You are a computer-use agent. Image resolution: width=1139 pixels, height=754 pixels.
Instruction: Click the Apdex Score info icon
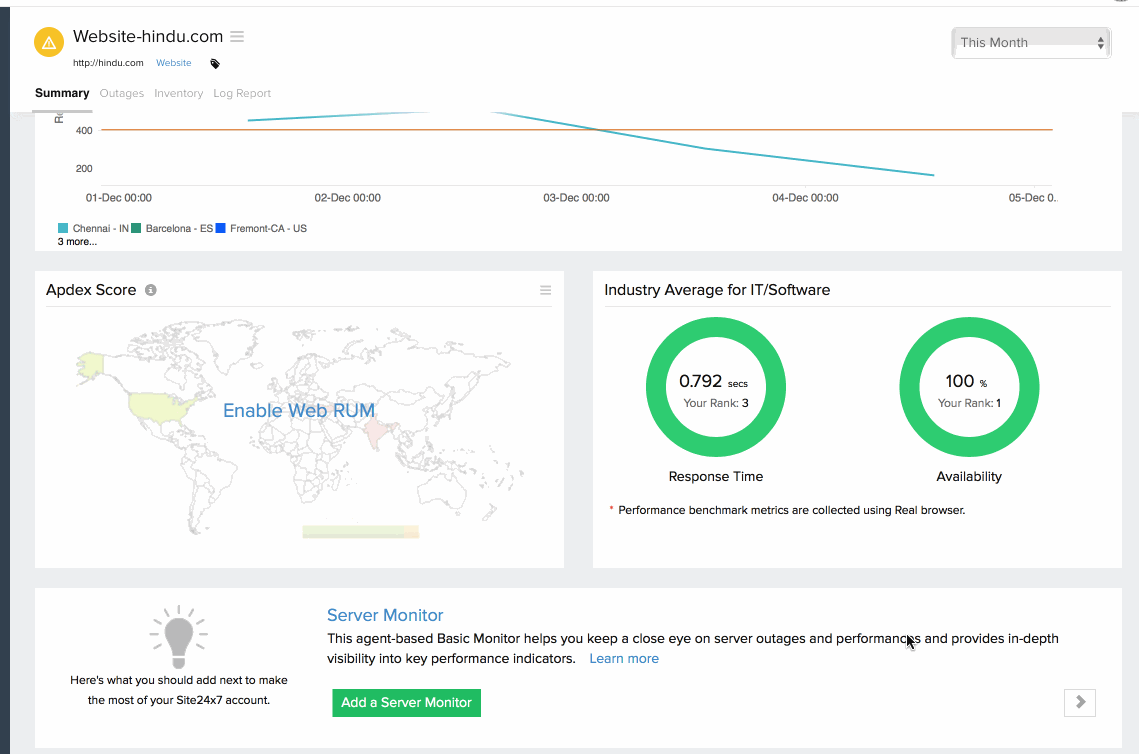151,290
